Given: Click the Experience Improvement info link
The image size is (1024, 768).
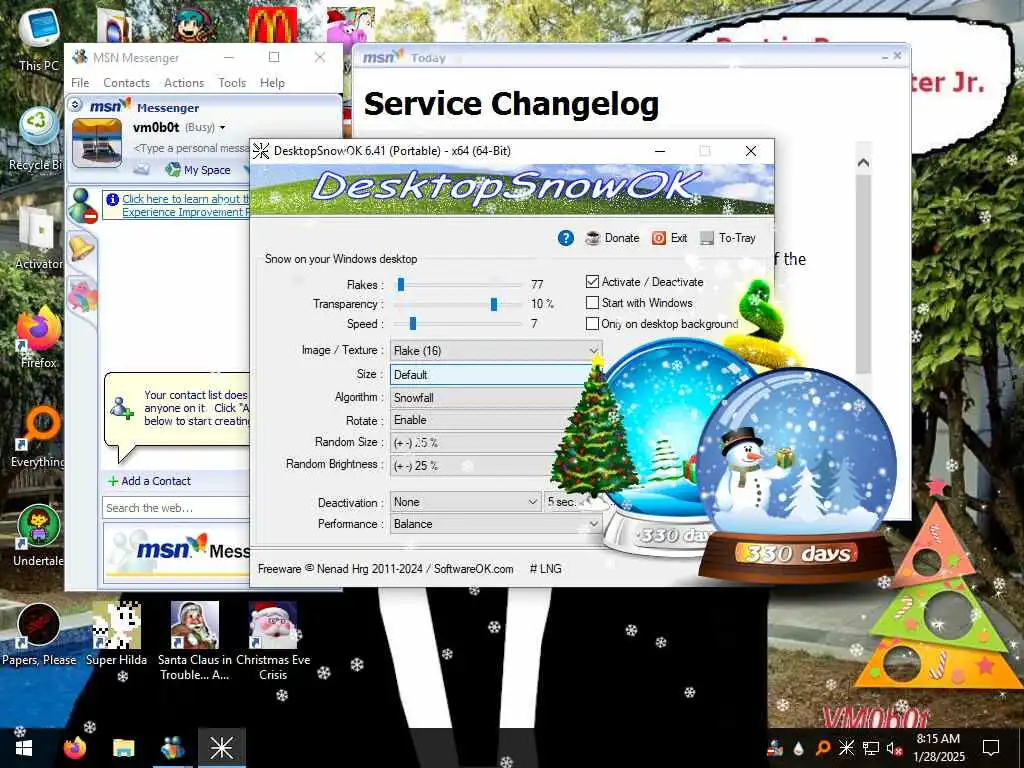Looking at the screenshot, I should (x=185, y=205).
